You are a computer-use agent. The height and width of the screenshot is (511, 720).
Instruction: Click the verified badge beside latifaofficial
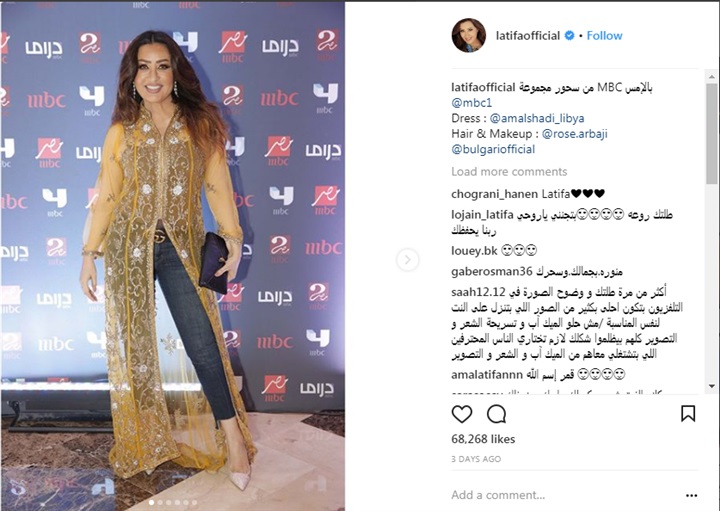(x=569, y=35)
